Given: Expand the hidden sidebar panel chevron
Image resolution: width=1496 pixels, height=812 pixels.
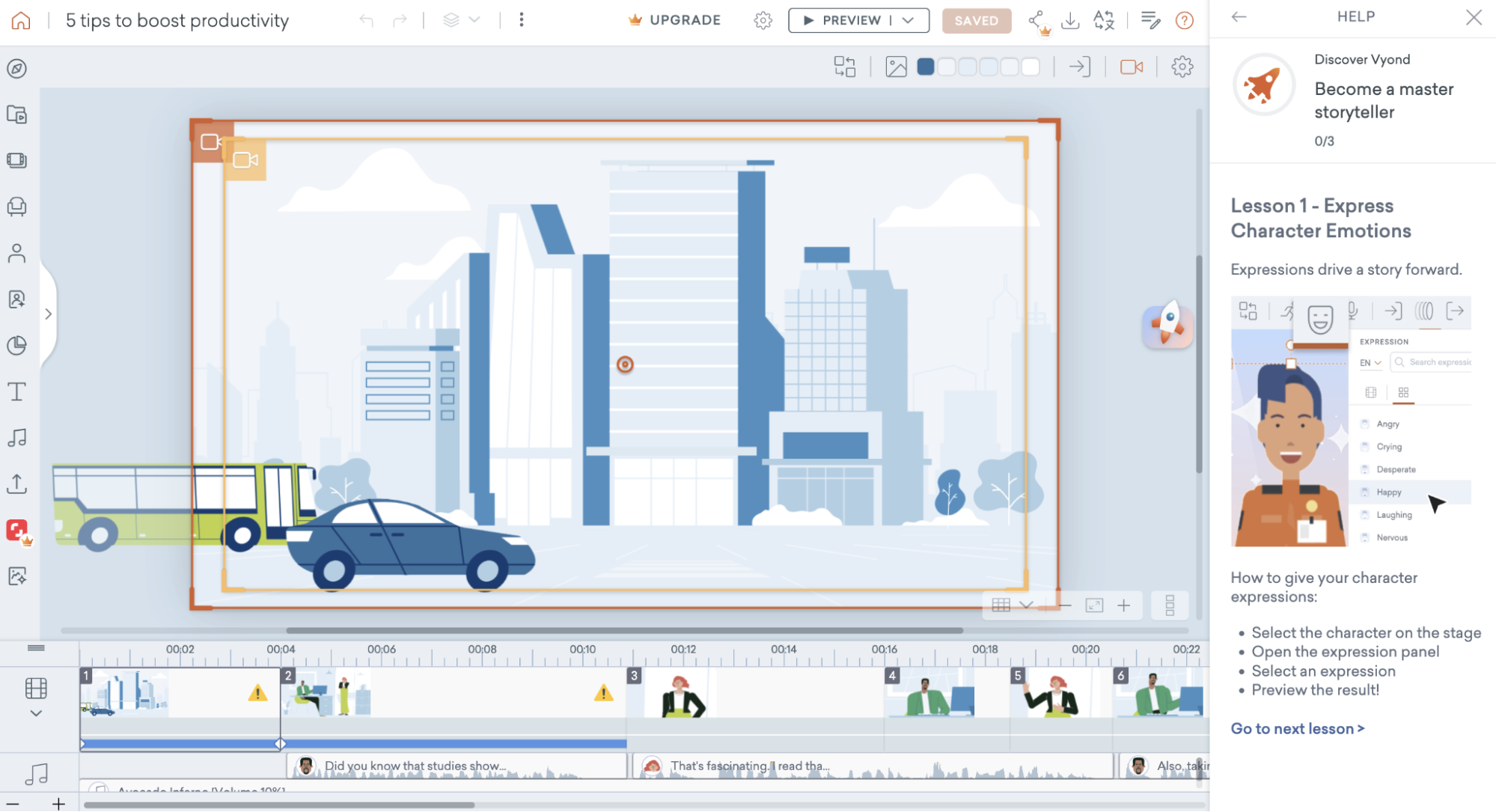Looking at the screenshot, I should 49,314.
